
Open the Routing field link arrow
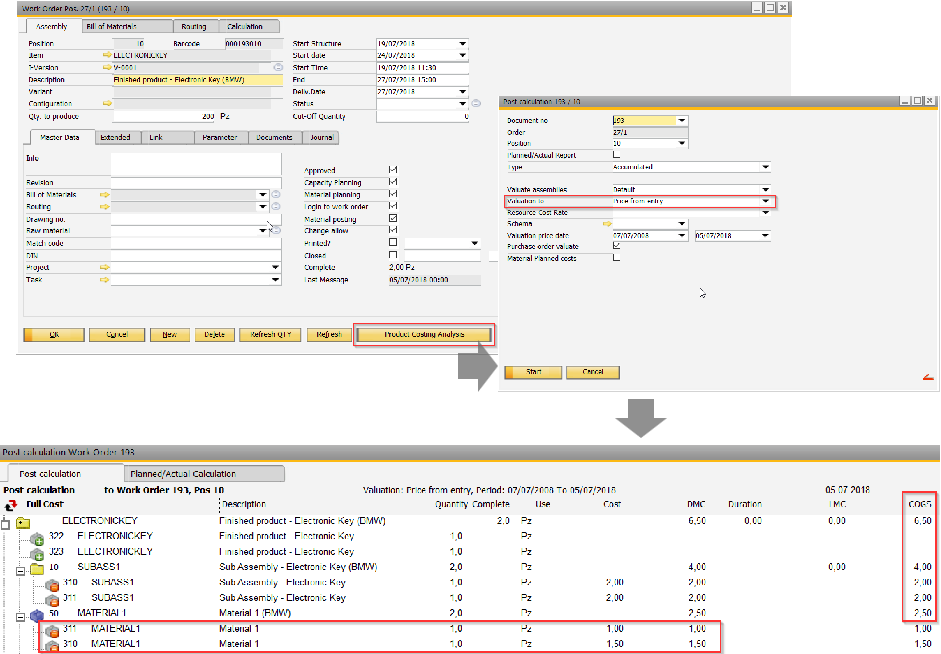104,206
